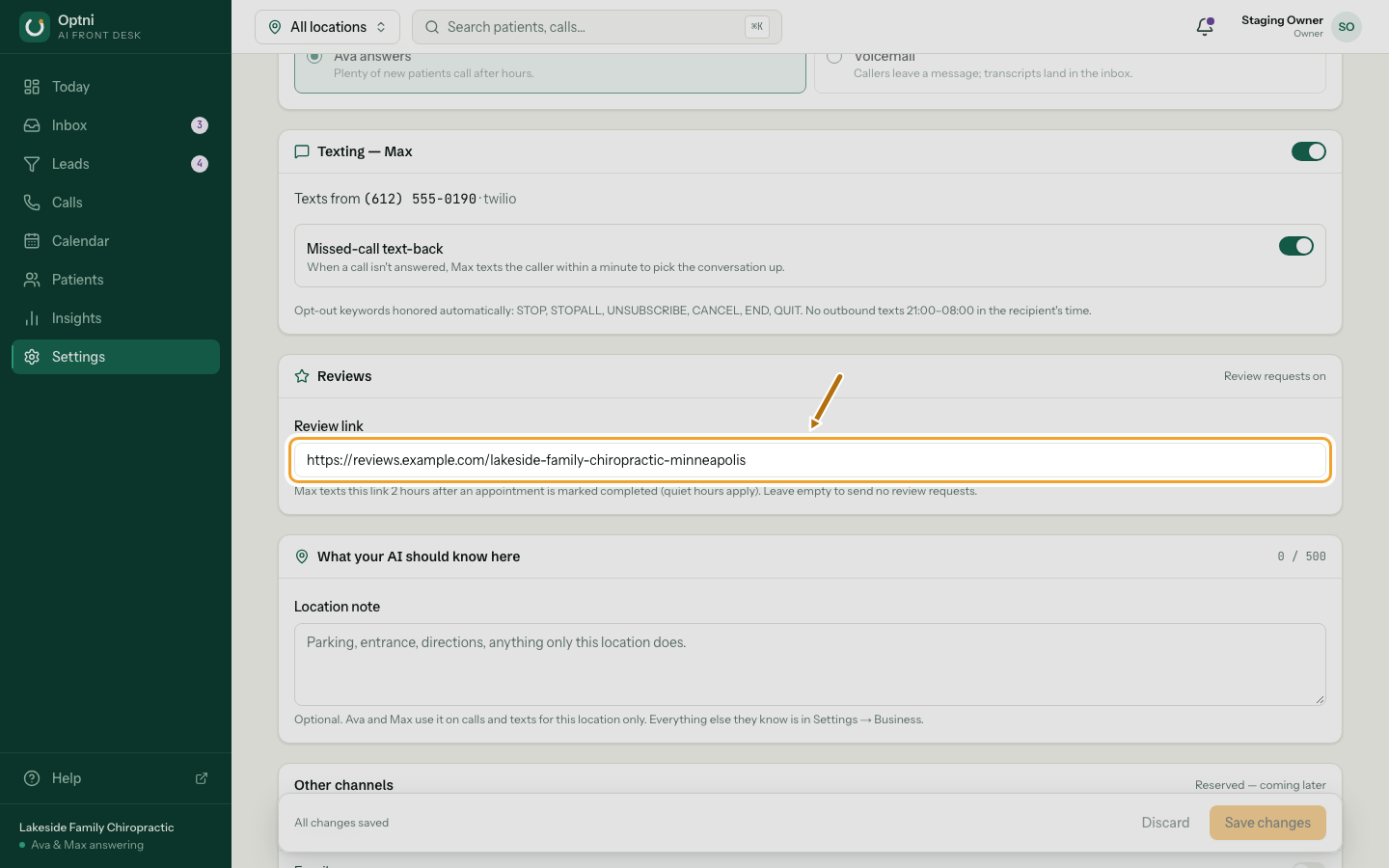
Task: Open the notifications bell
Action: 1205,27
